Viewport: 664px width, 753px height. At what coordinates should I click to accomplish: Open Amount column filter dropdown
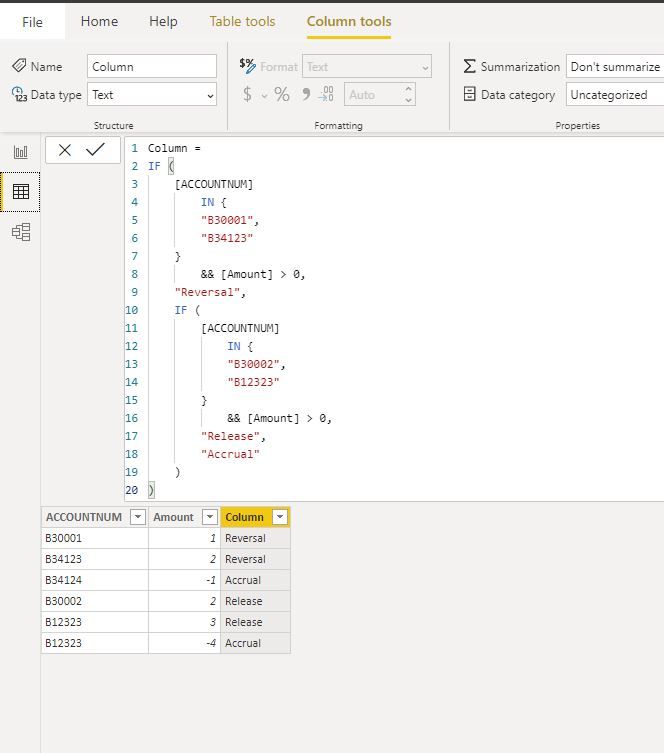click(210, 517)
